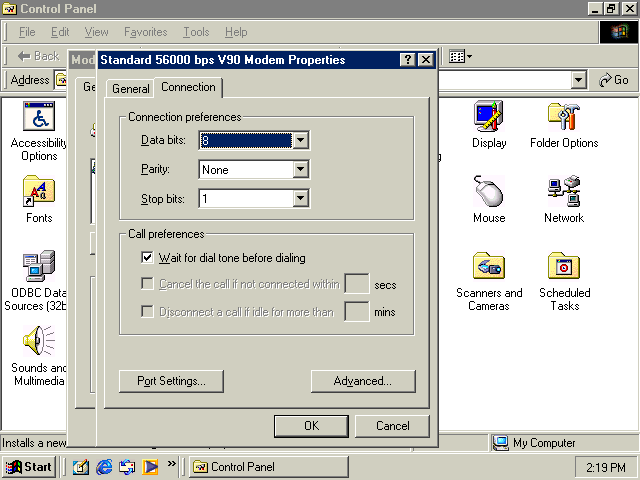Open the View menu

click(96, 32)
